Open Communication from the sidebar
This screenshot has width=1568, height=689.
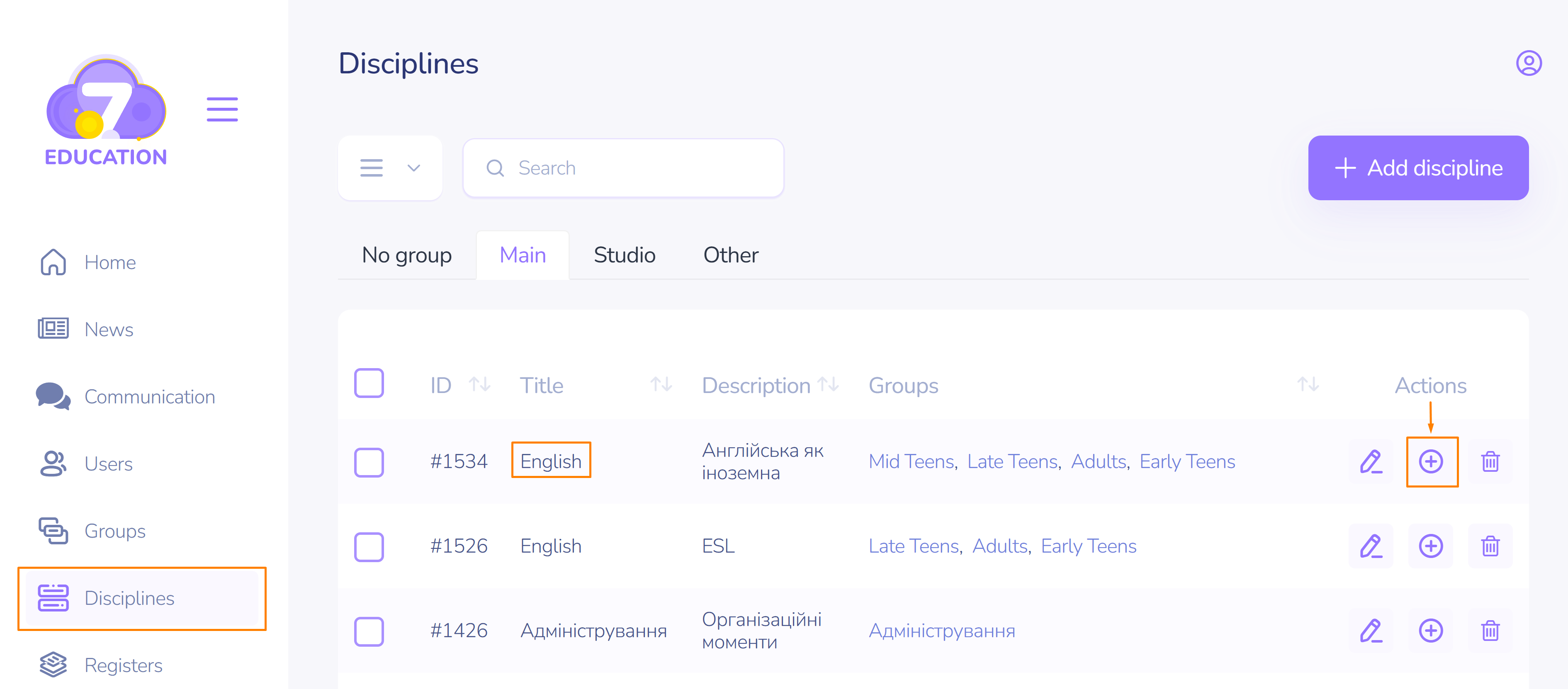(x=149, y=397)
